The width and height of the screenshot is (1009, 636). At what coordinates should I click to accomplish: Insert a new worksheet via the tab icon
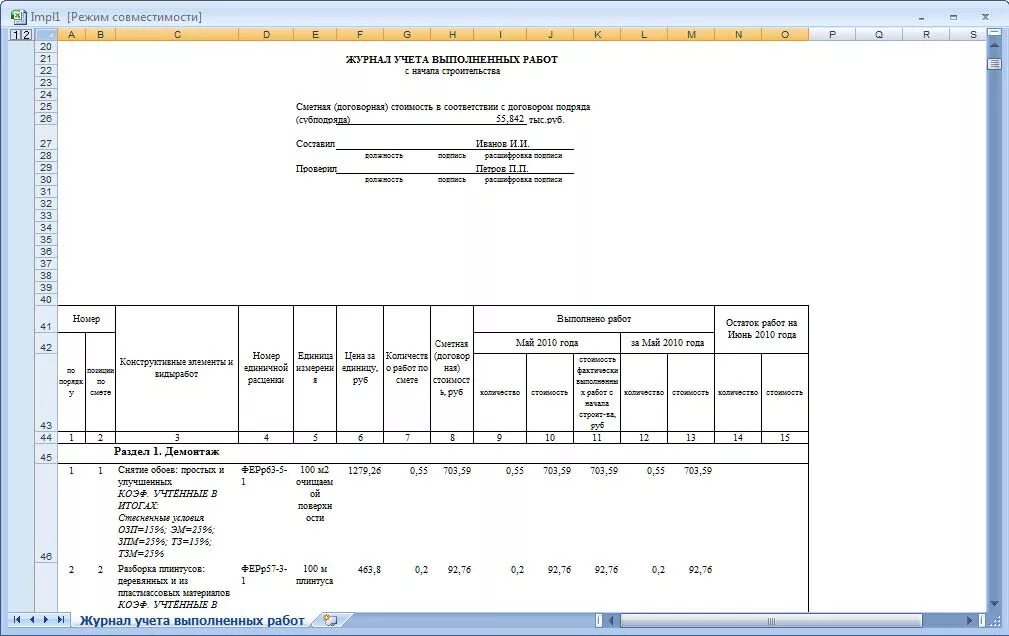click(330, 621)
